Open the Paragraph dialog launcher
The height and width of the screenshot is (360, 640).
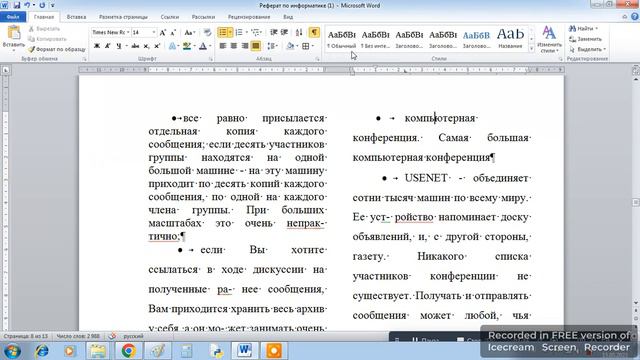[317, 59]
